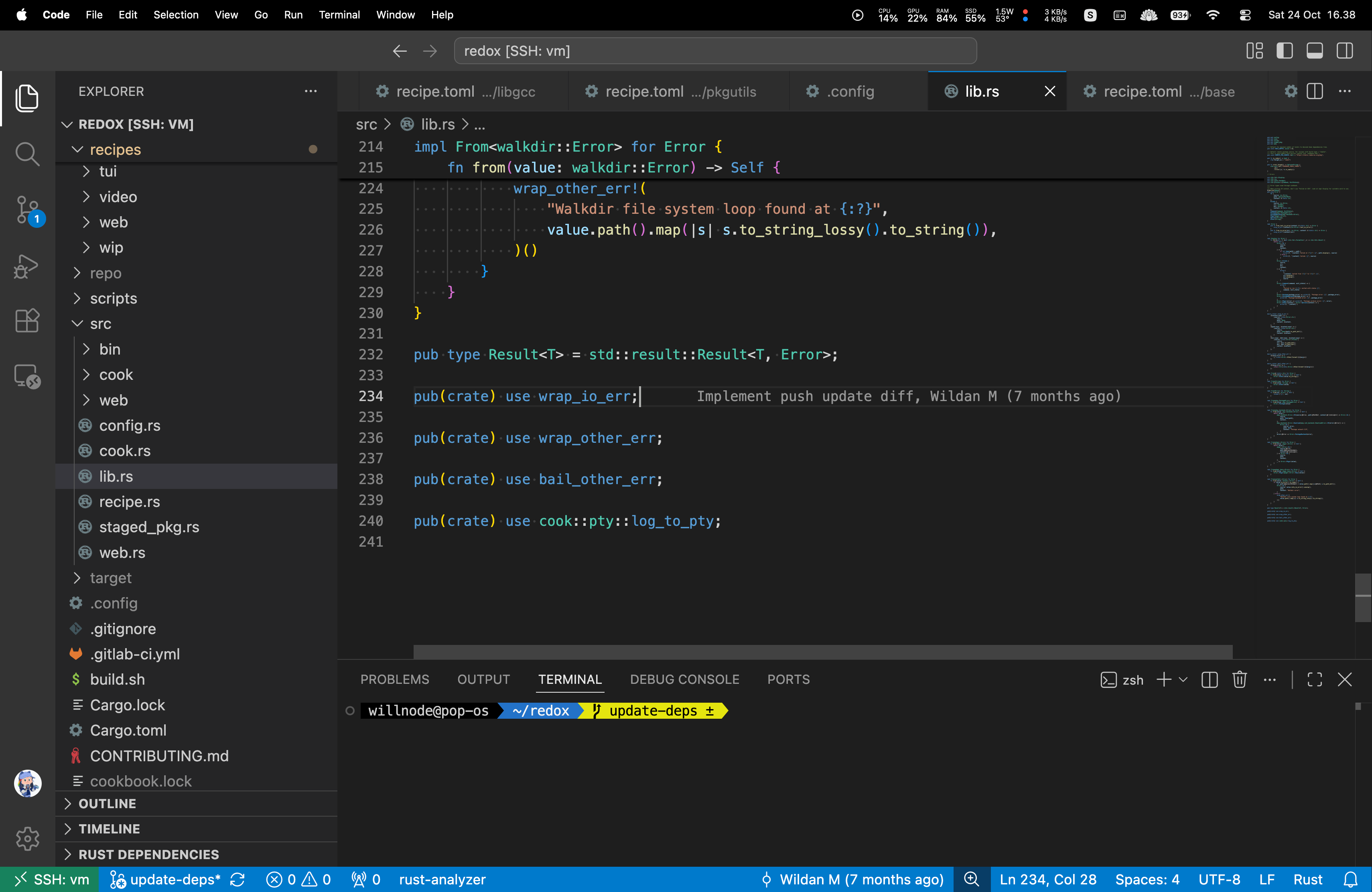Open the Accounts avatar menu
The image size is (1372, 892).
[x=27, y=784]
